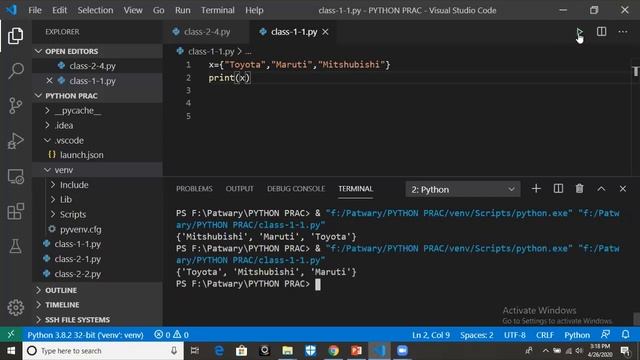
Task: Open the Extensions view
Action: (16, 211)
